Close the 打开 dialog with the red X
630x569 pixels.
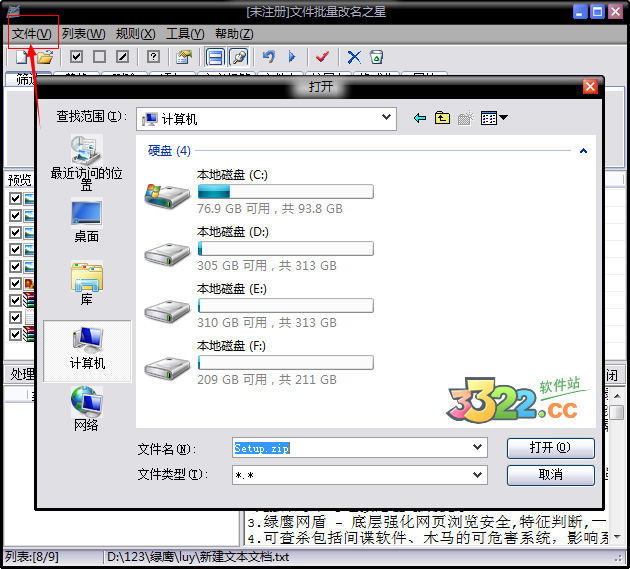click(590, 86)
